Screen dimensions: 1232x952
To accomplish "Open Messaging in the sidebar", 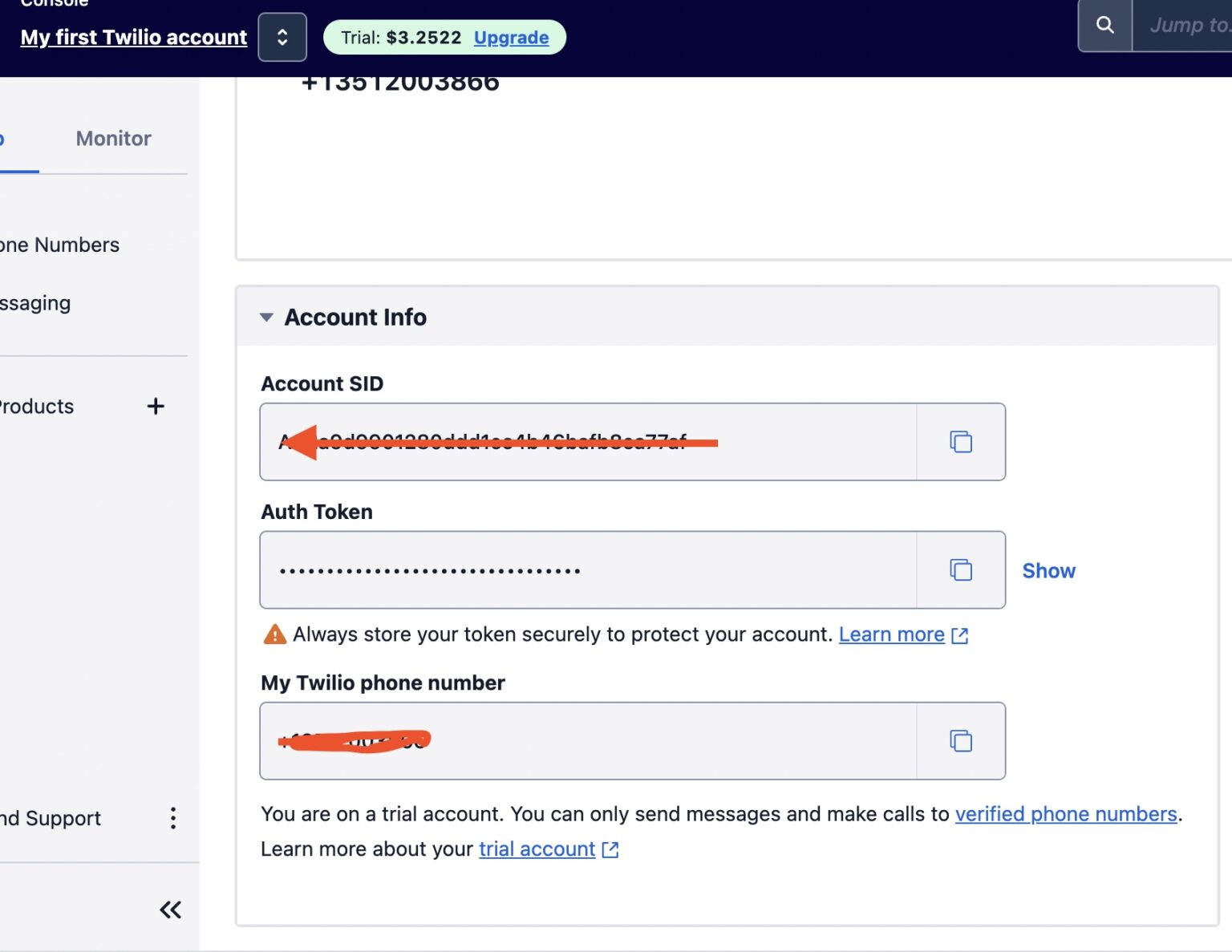I will pos(34,303).
